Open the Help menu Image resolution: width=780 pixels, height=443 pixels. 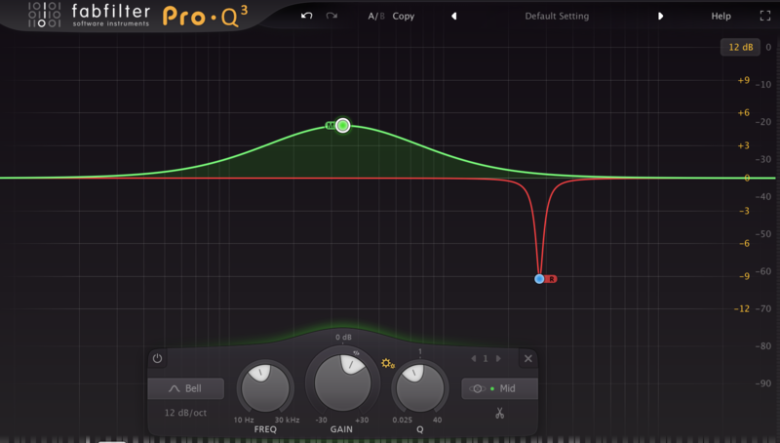(721, 16)
